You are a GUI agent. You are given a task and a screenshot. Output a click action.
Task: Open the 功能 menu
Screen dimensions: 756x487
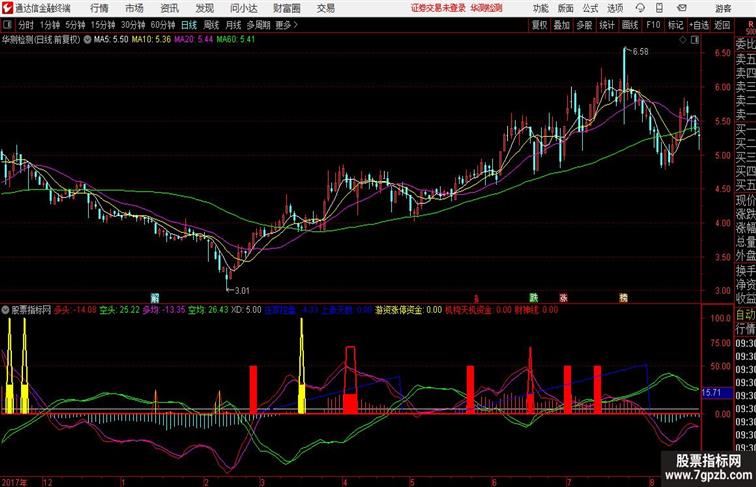(540, 8)
